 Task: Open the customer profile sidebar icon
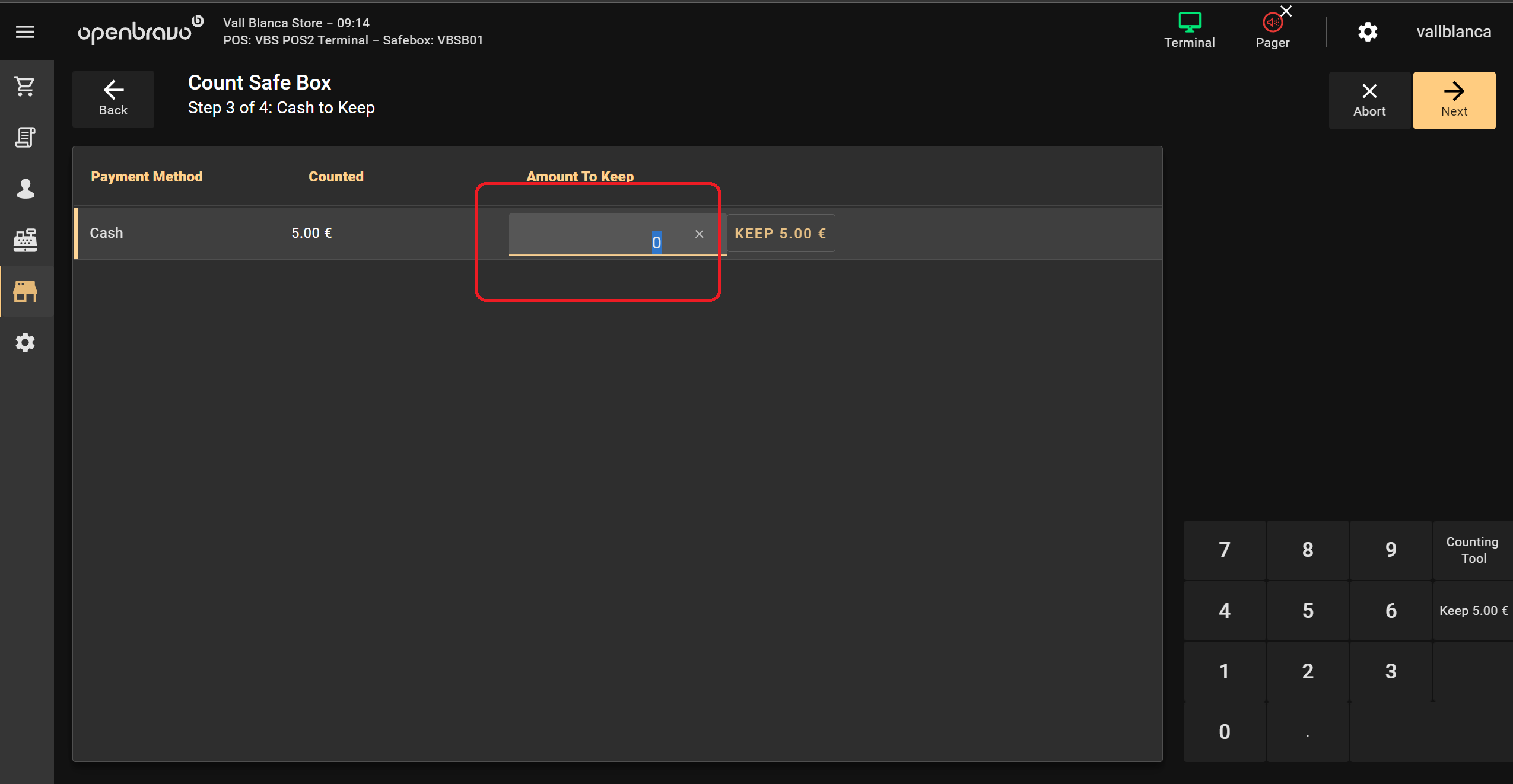(25, 189)
